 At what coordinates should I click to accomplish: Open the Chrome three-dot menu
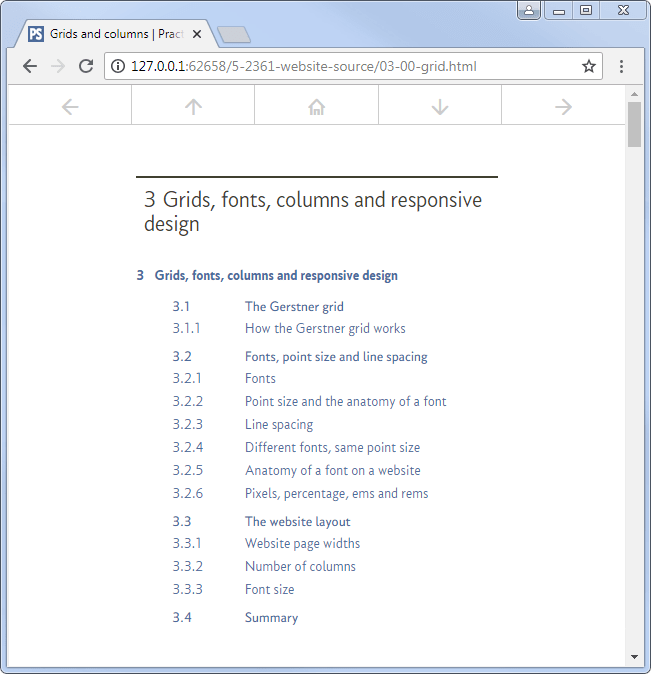[621, 66]
